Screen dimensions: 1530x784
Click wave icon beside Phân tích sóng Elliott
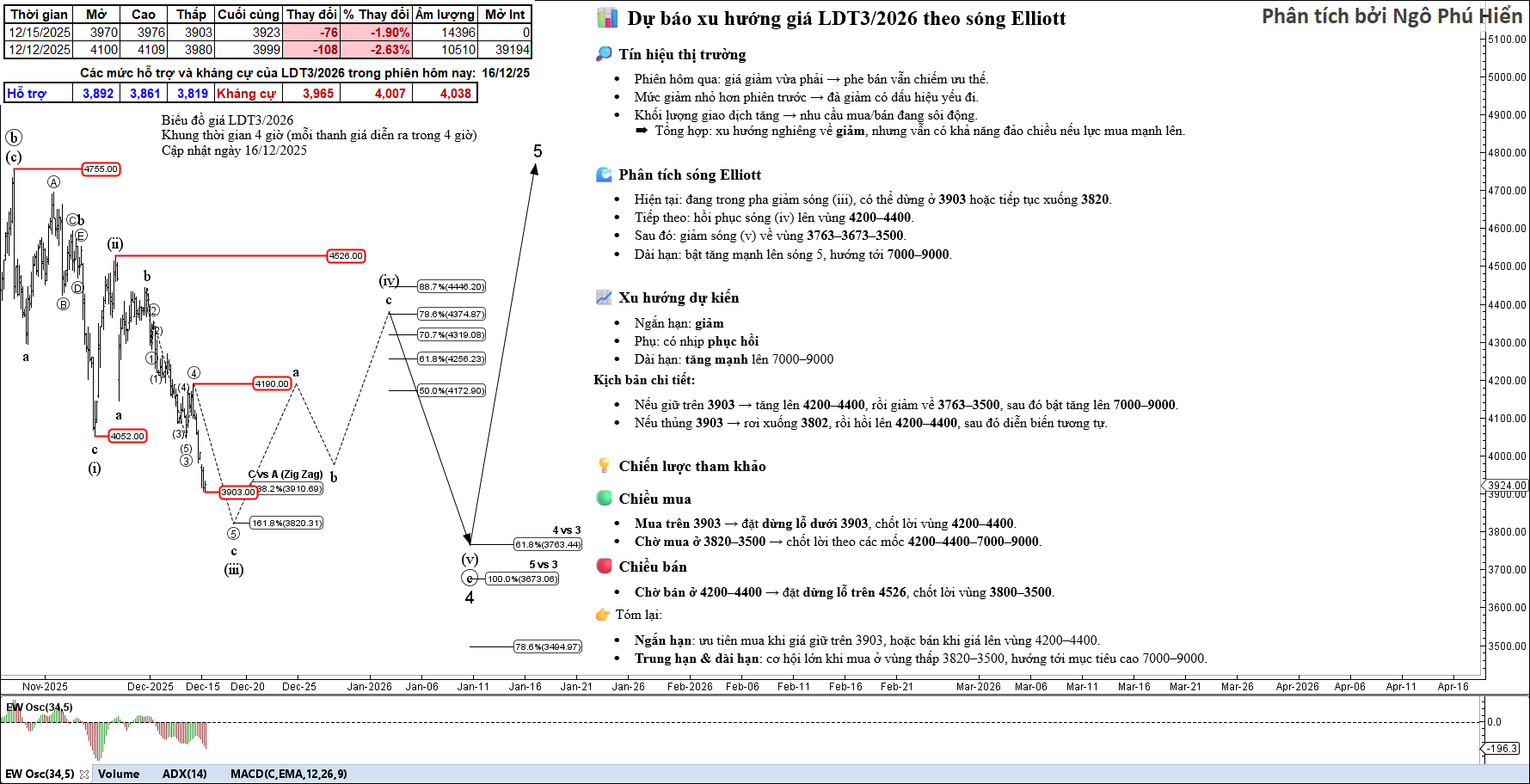click(604, 175)
